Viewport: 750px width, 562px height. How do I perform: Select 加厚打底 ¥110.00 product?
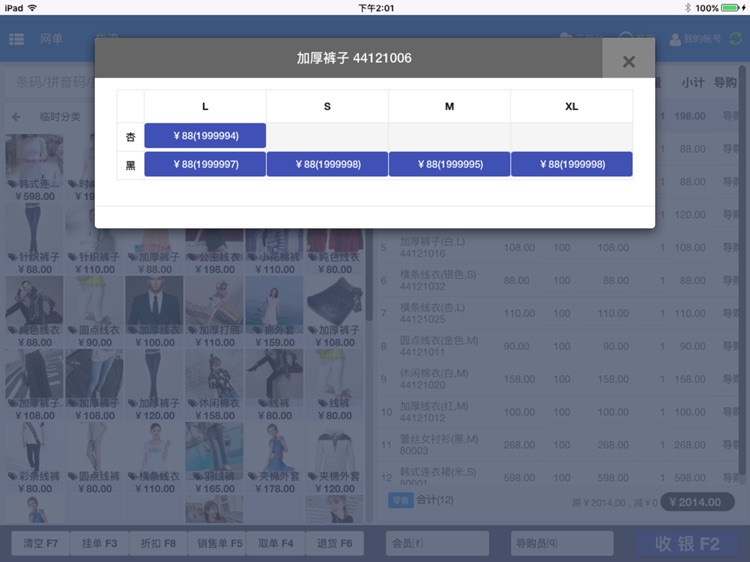pyautogui.click(x=214, y=312)
